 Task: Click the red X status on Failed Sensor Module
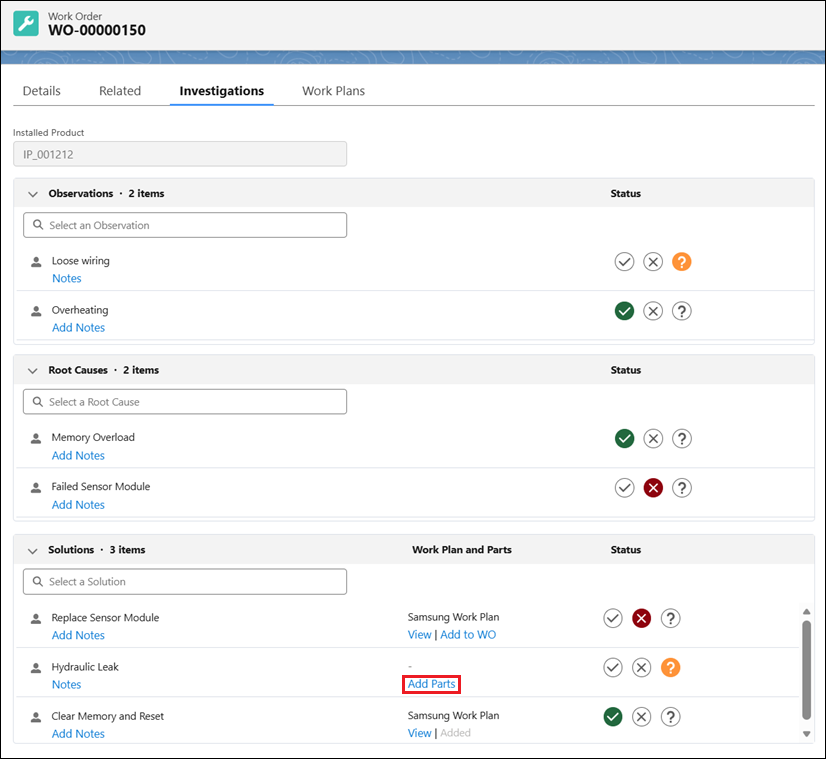(x=653, y=488)
